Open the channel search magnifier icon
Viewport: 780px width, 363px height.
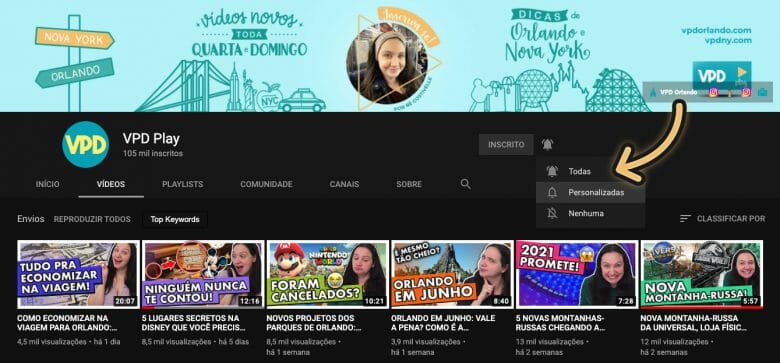pyautogui.click(x=466, y=184)
